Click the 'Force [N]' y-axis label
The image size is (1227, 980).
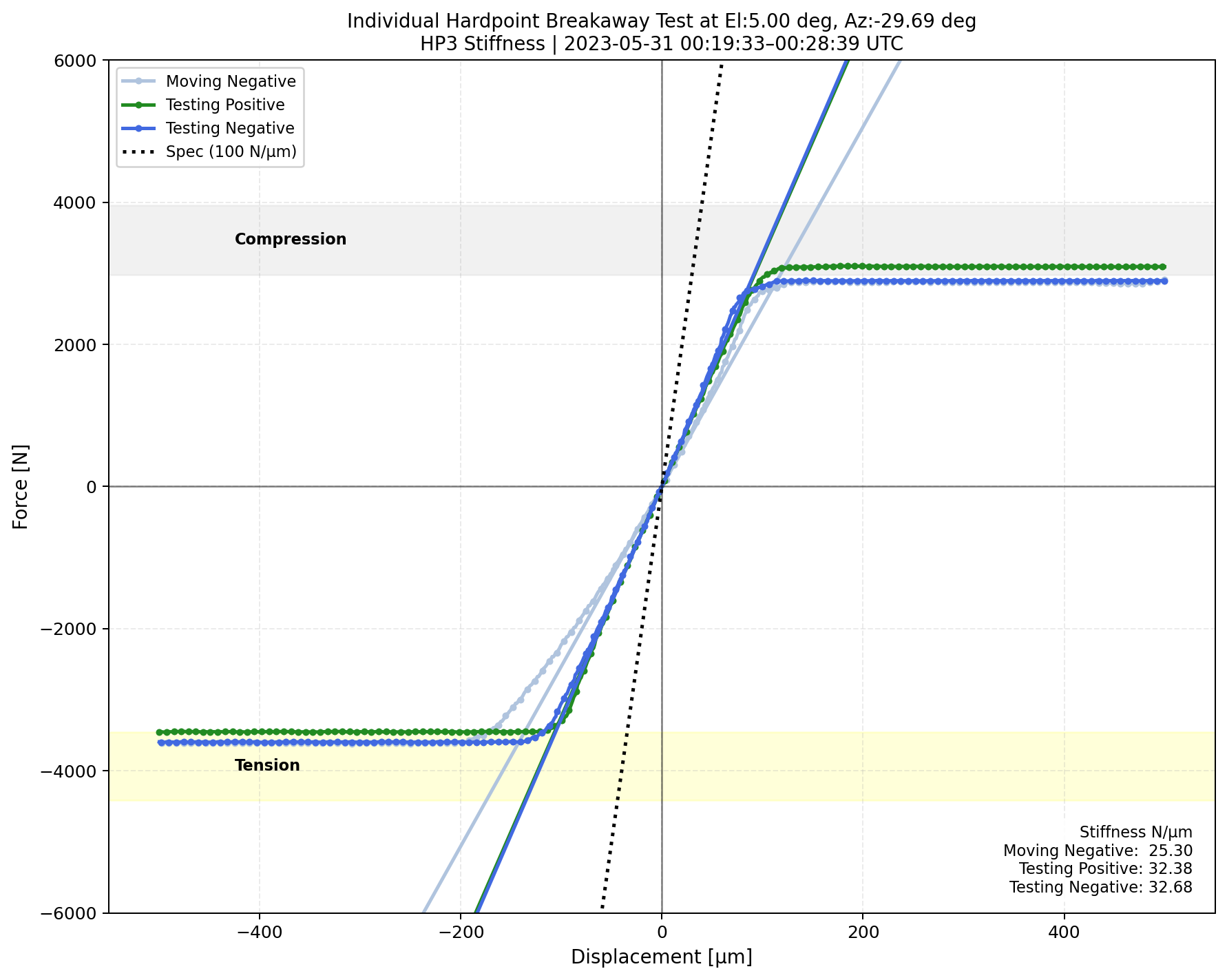coord(21,486)
